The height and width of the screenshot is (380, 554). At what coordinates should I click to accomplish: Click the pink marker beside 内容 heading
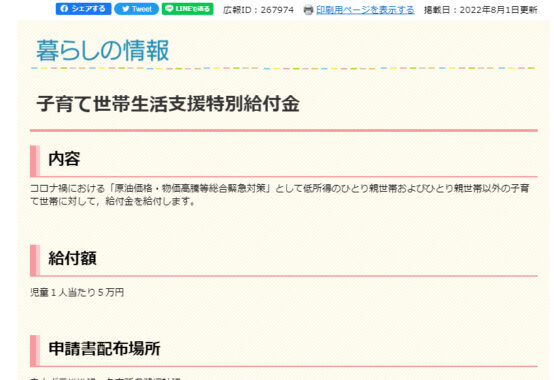click(35, 161)
